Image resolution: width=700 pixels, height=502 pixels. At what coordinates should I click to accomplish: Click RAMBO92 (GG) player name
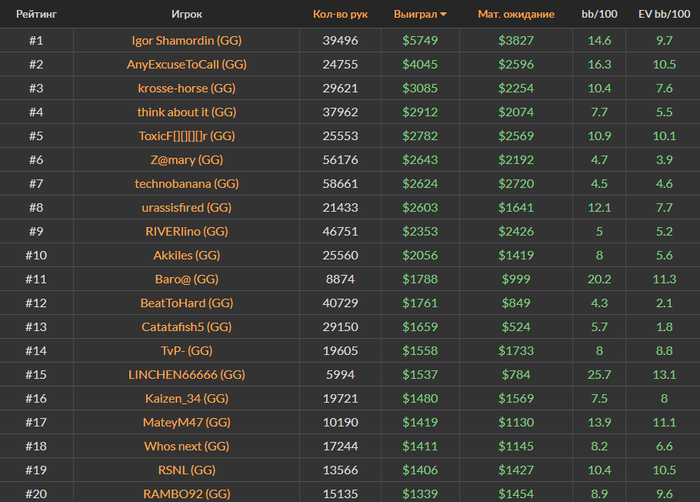(187, 494)
